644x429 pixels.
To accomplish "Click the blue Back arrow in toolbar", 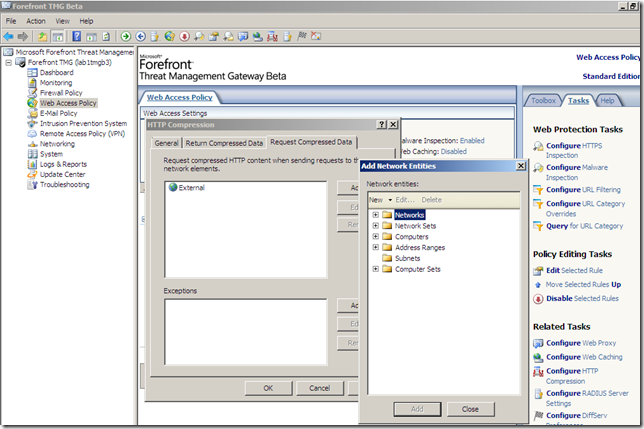I will click(x=8, y=37).
